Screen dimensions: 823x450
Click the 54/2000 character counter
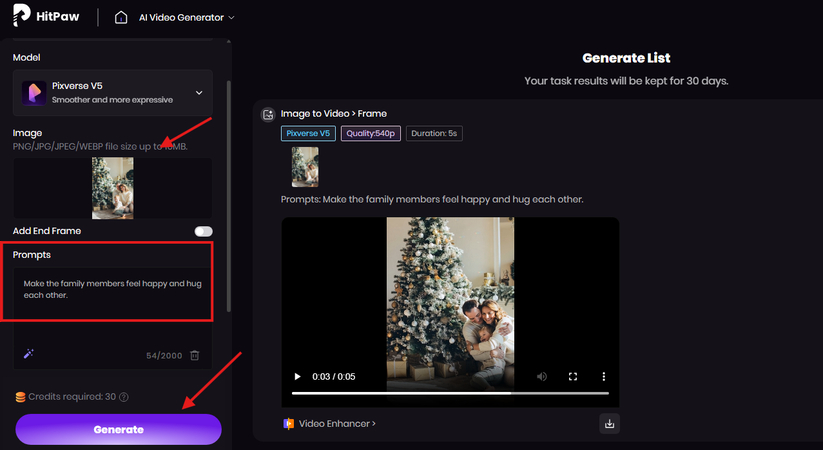[x=164, y=355]
